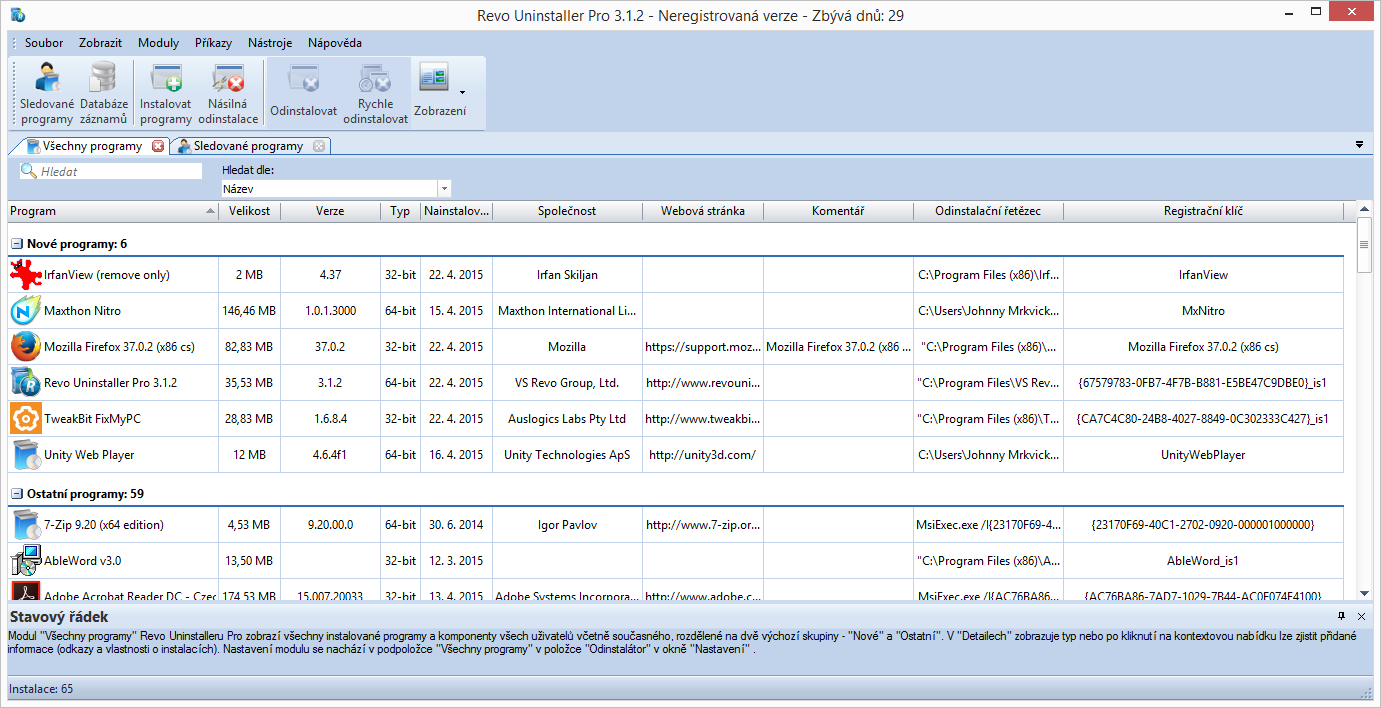
Task: Click the Zobrazení view icon
Action: coord(435,77)
